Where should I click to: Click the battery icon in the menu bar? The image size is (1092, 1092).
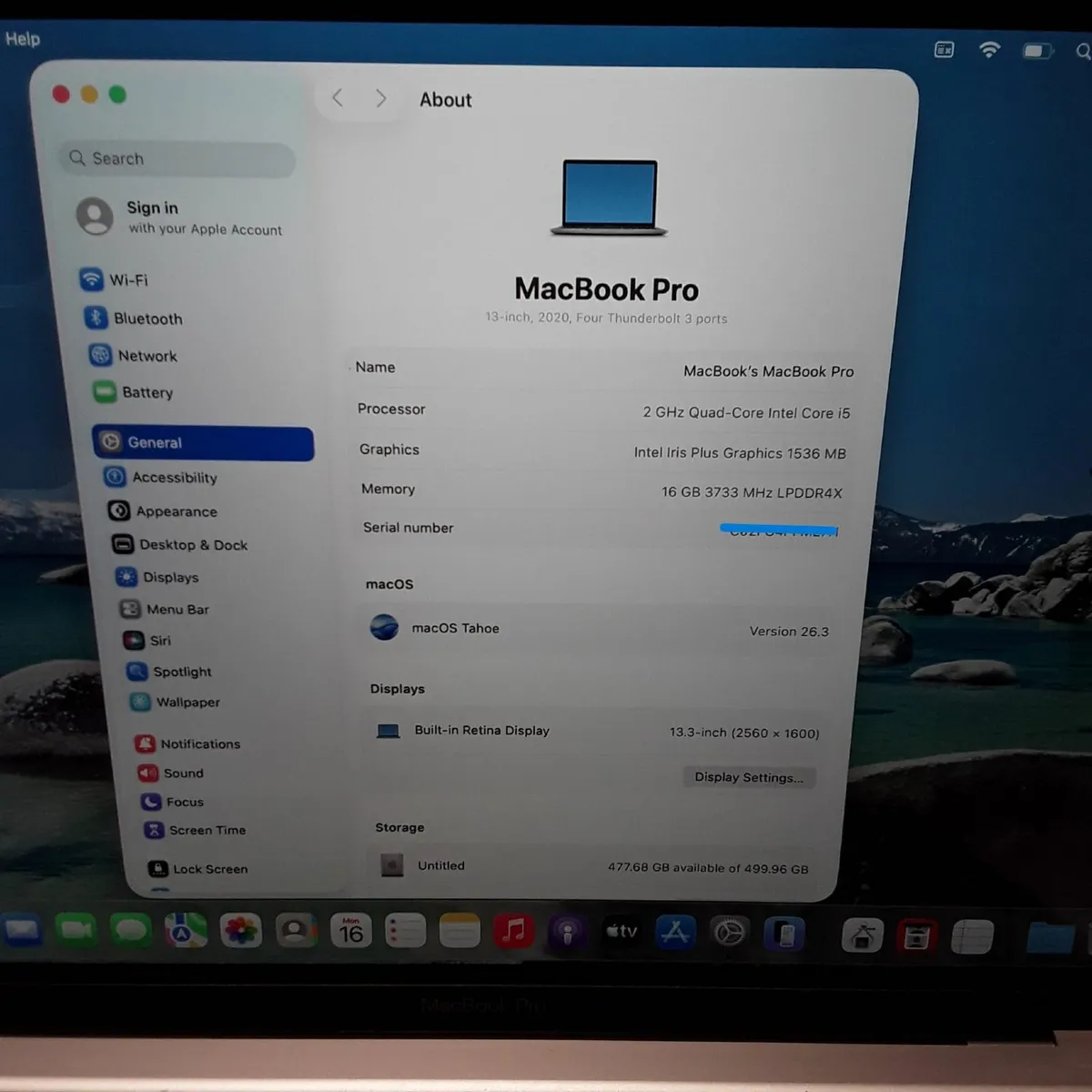[1037, 50]
